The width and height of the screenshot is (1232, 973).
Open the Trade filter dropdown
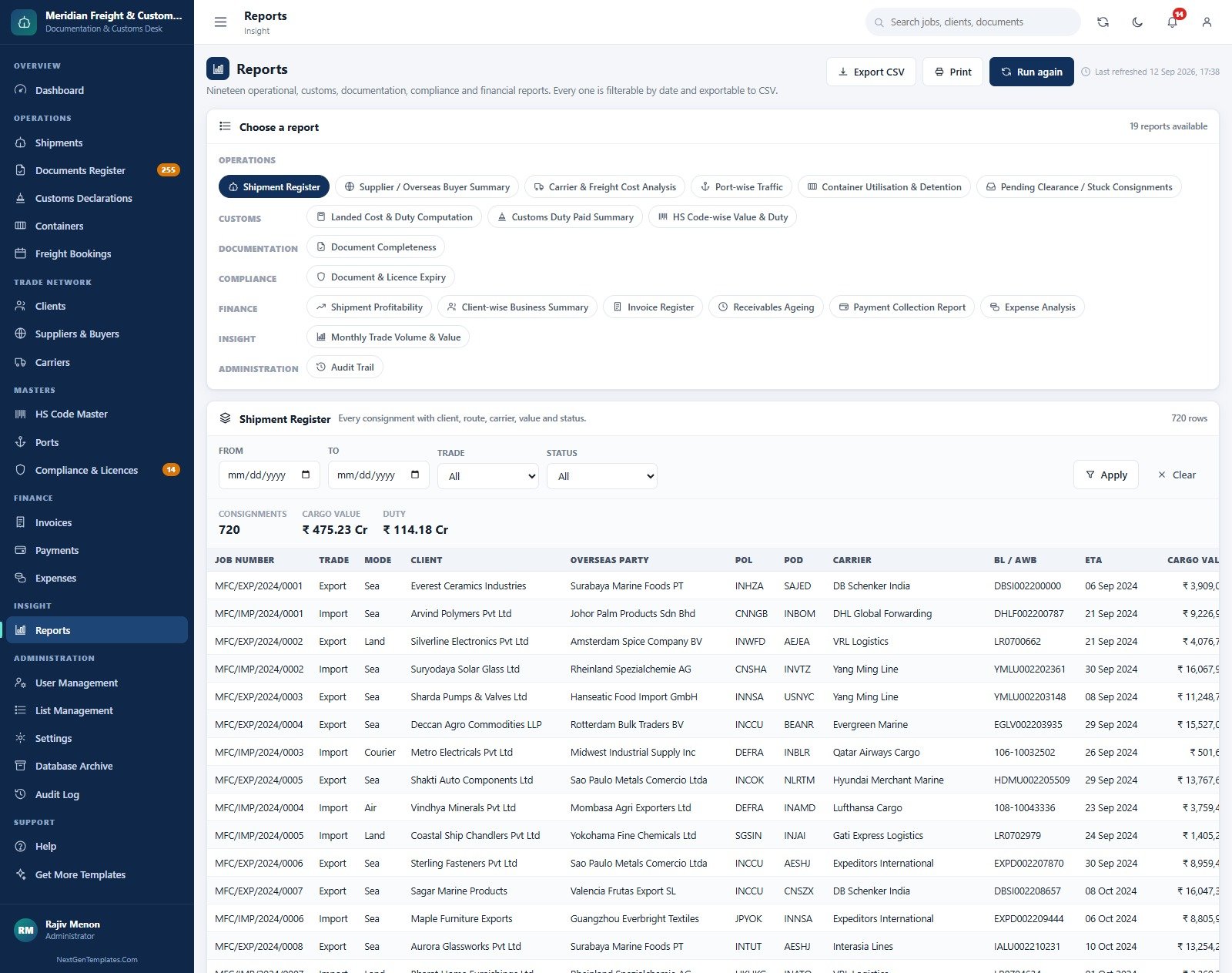pos(488,476)
